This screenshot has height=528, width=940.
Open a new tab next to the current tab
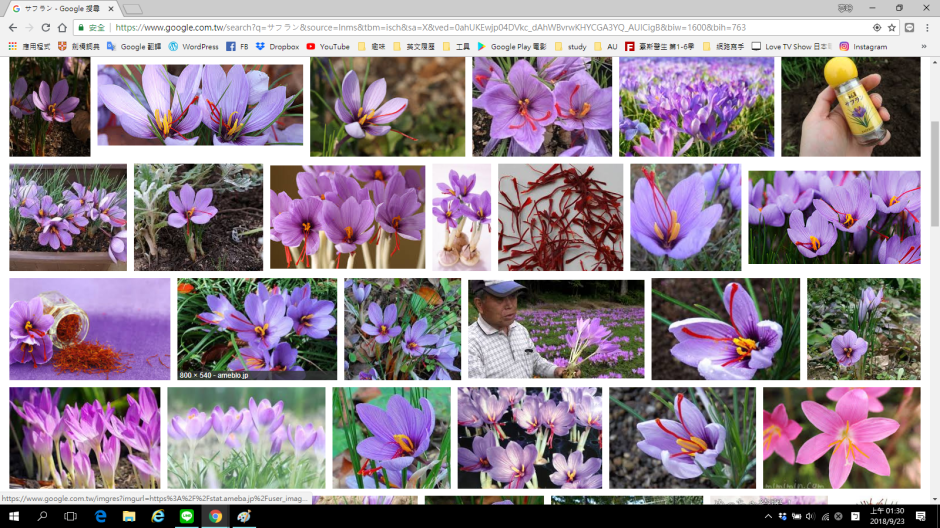click(134, 8)
